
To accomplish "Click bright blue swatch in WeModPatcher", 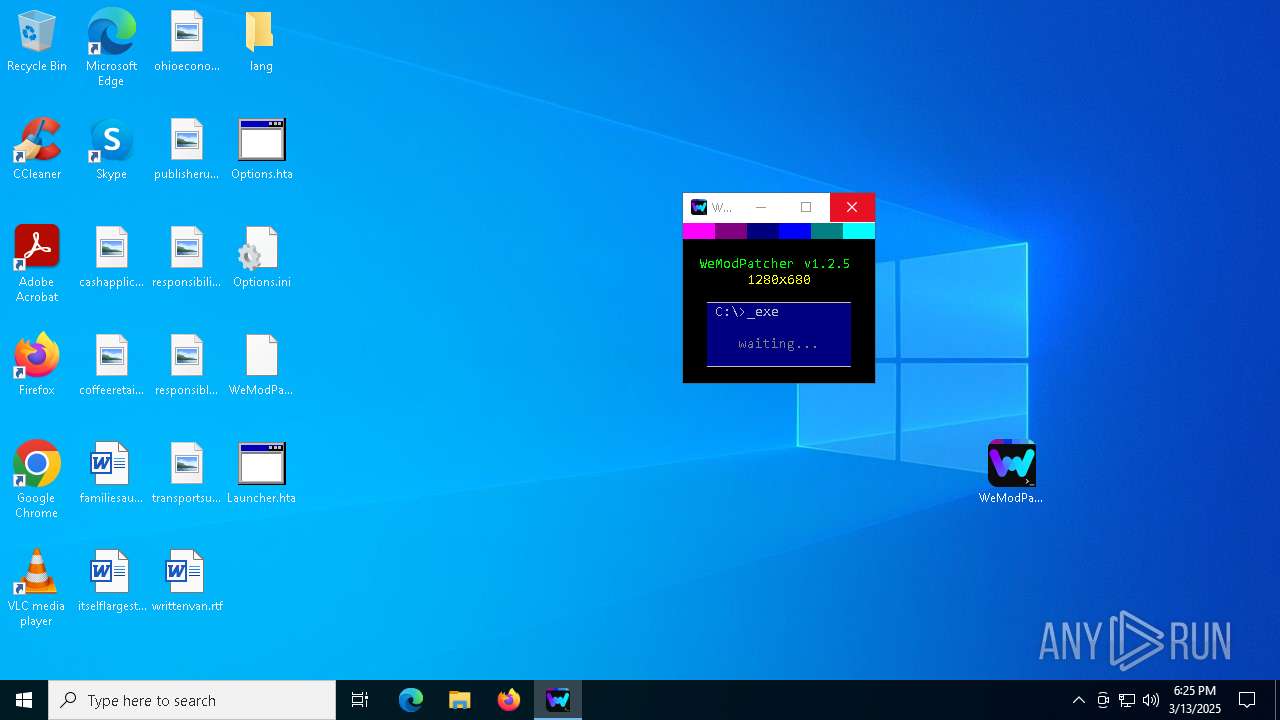I will [x=795, y=231].
